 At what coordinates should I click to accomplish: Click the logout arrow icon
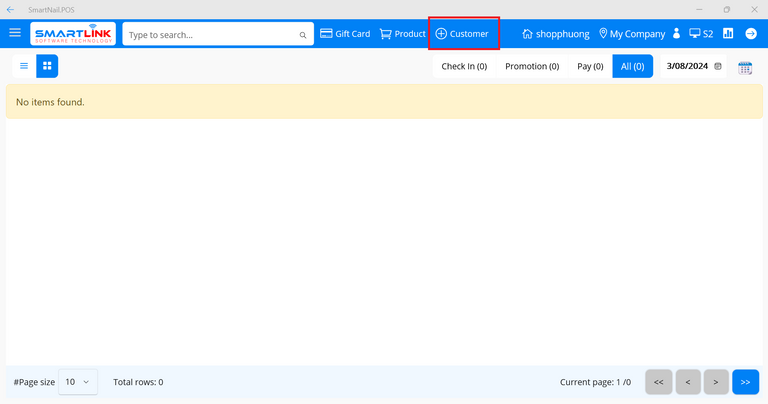tap(751, 33)
